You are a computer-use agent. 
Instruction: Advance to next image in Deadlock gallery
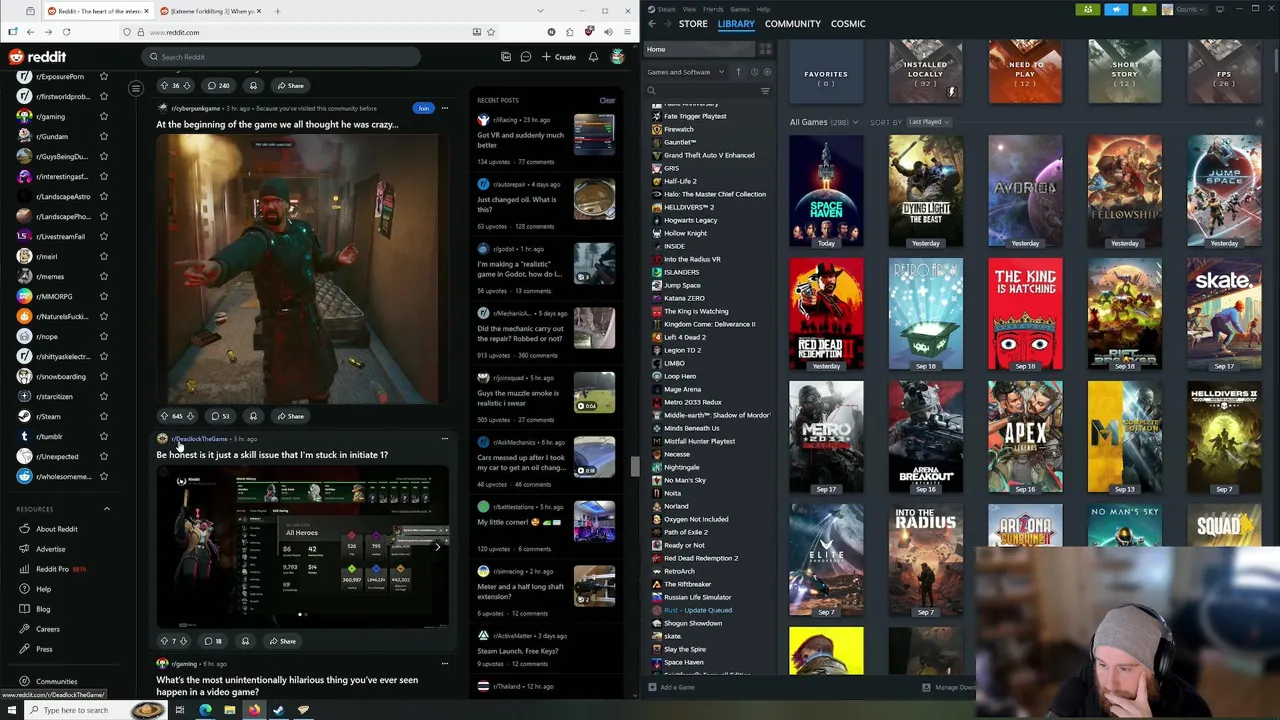tap(437, 547)
